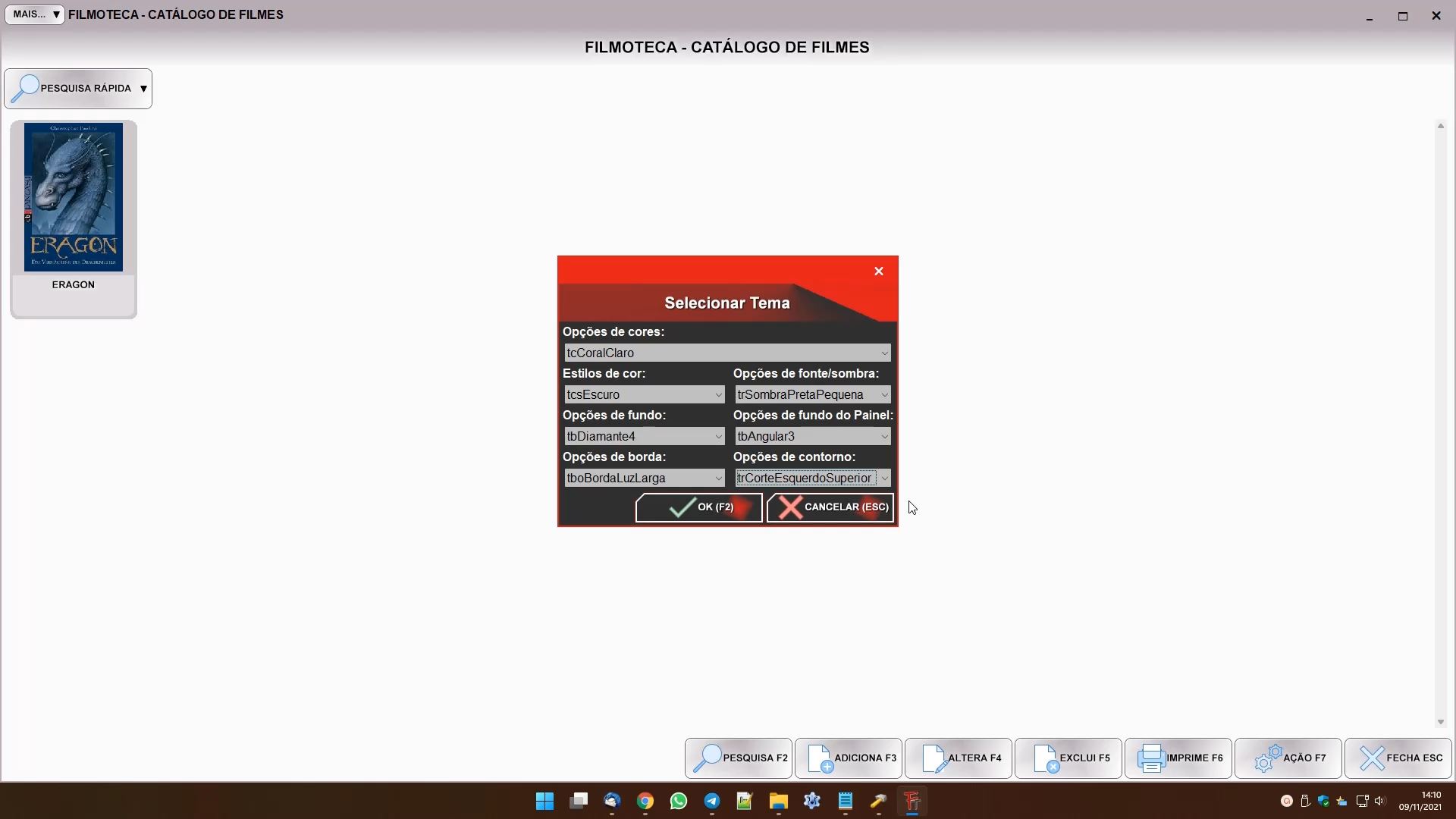Click the Exclui F5 delete-document icon

(x=1046, y=758)
